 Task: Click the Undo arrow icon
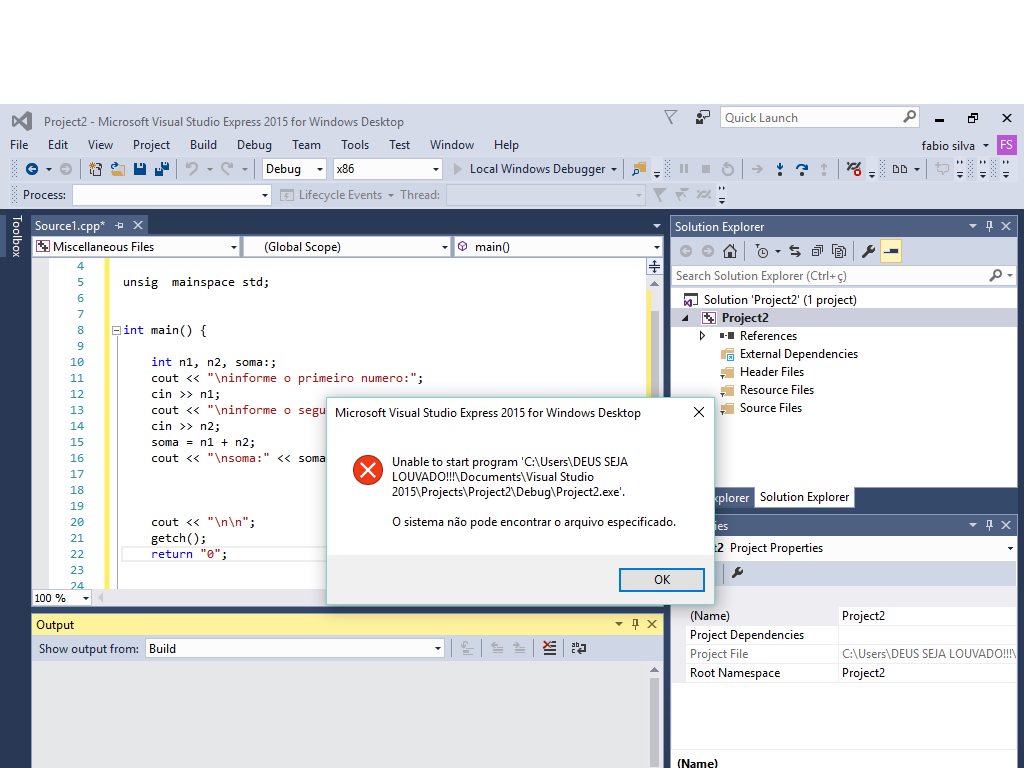click(192, 169)
